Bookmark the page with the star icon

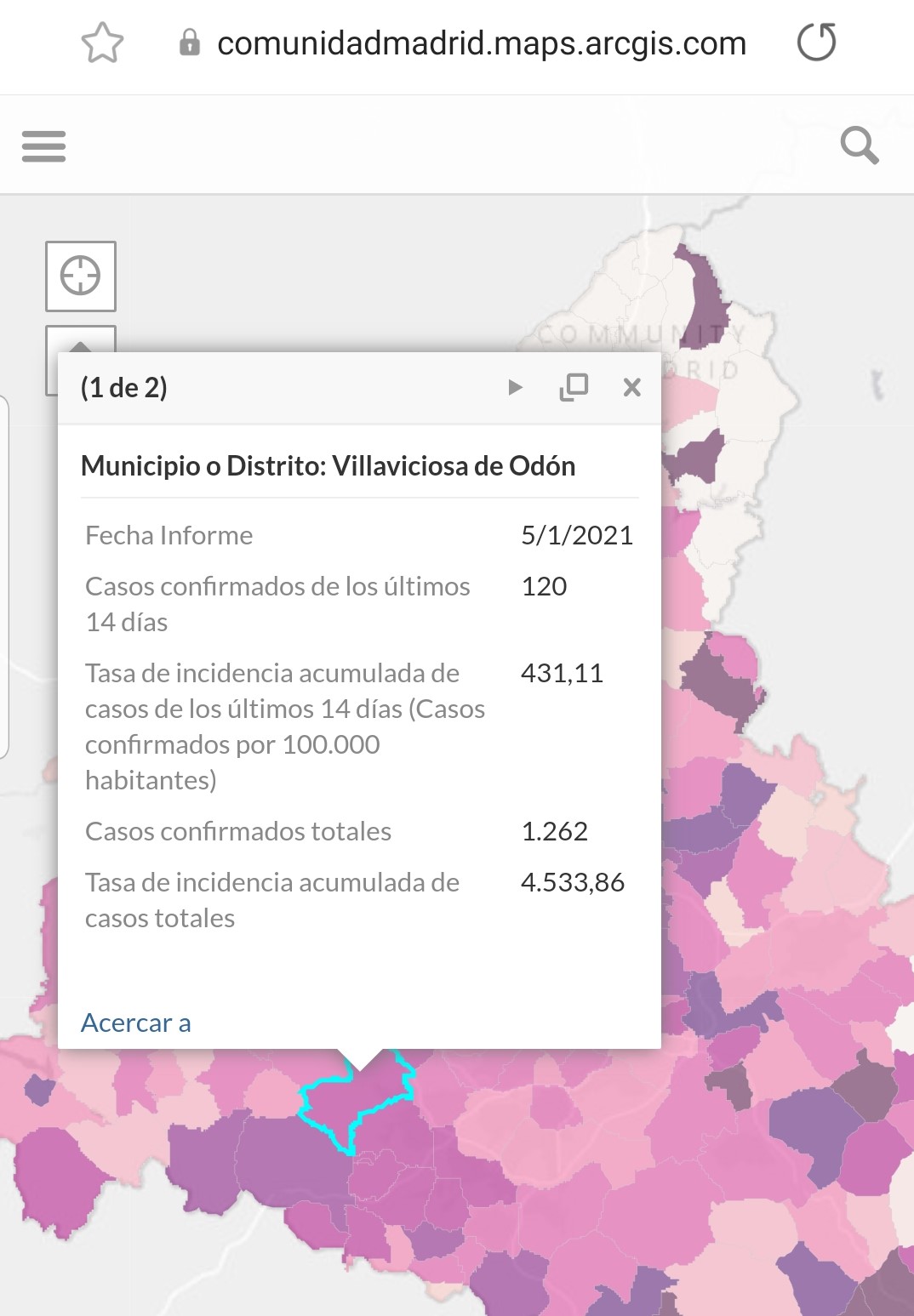pos(102,43)
